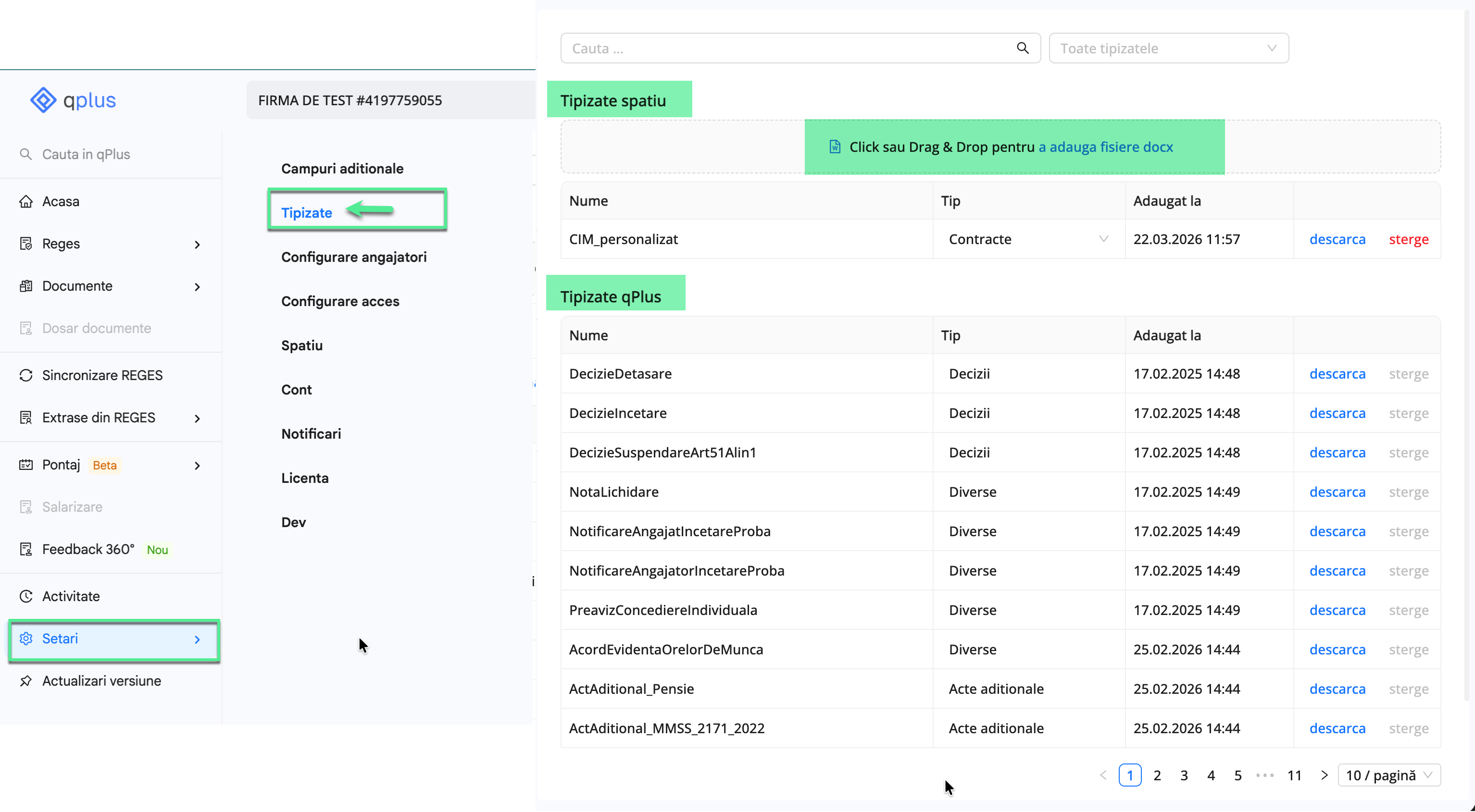1475x812 pixels.
Task: Expand the Reges submenu chevron
Action: click(197, 245)
